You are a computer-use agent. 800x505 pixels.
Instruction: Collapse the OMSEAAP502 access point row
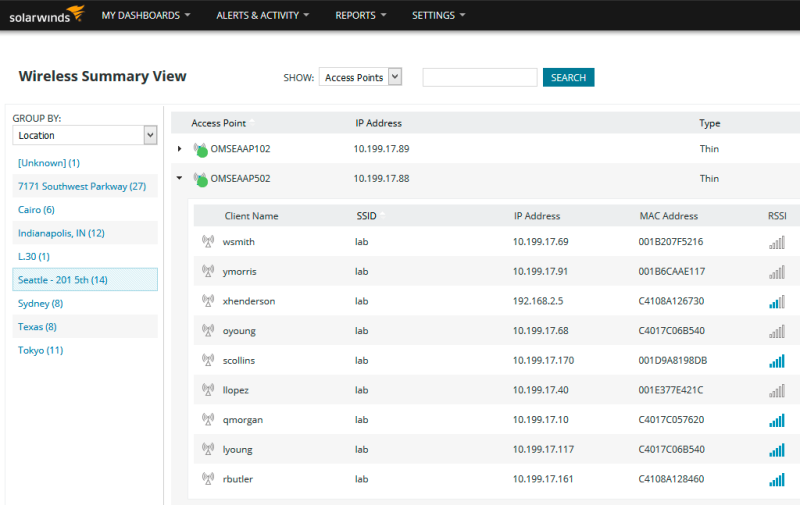pyautogui.click(x=179, y=178)
